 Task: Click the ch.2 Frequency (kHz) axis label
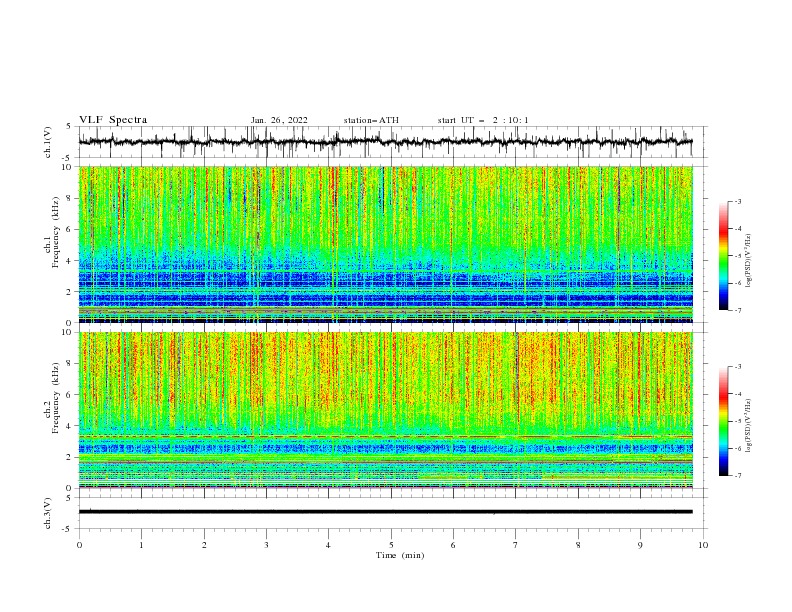53,398
